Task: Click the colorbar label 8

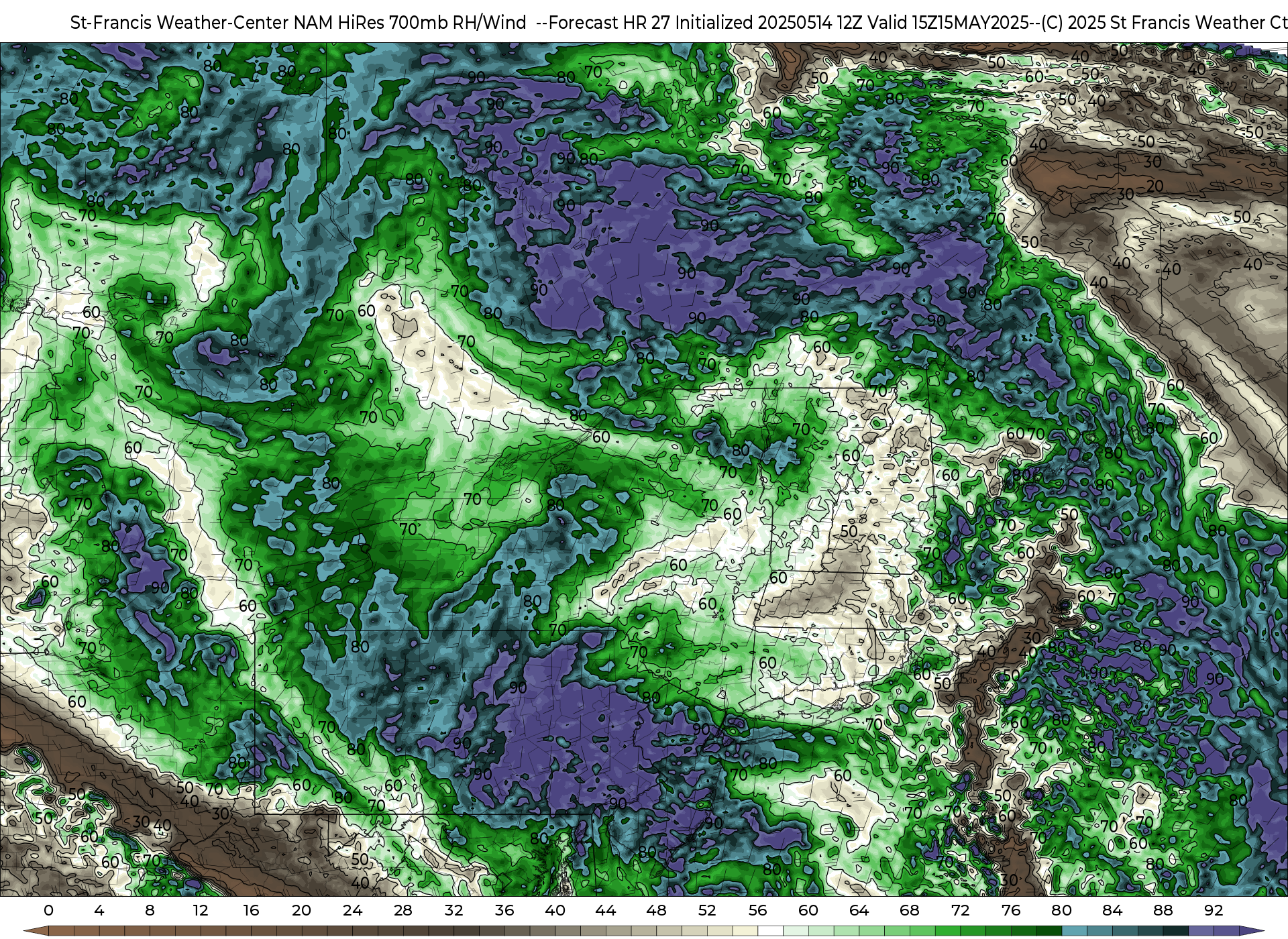Action: (150, 910)
